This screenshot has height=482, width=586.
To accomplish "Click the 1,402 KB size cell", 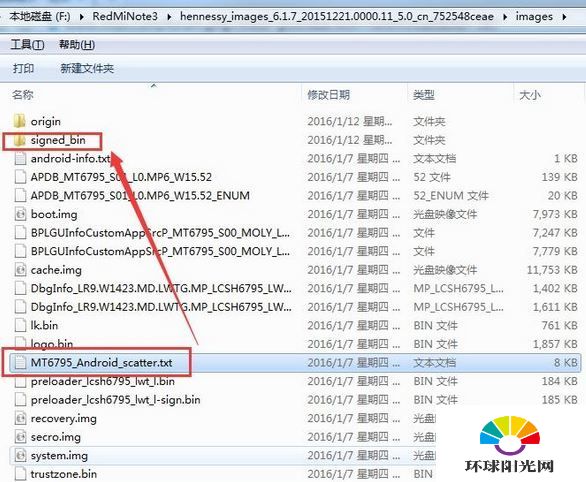I will coord(555,288).
